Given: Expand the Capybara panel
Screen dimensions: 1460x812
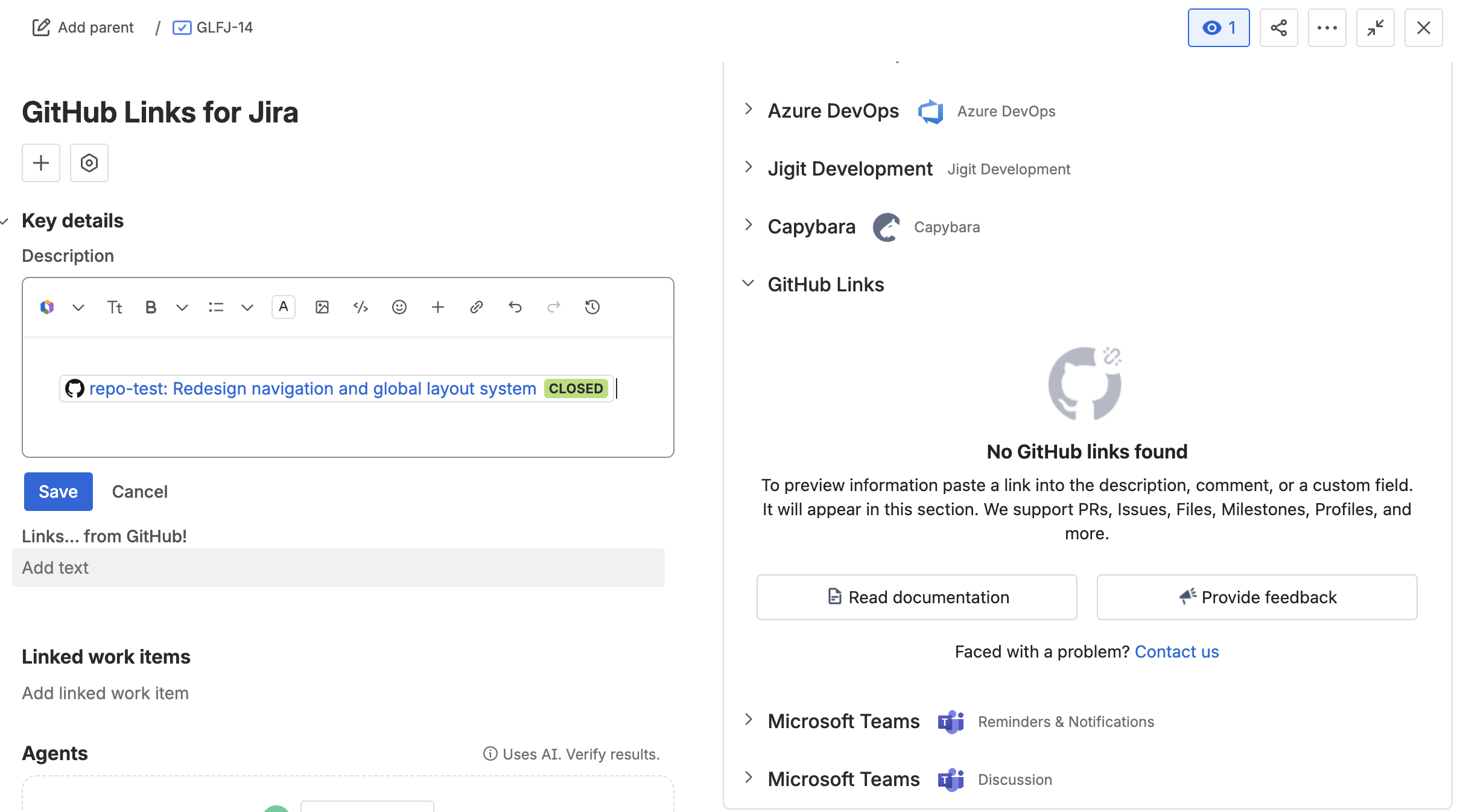Looking at the screenshot, I should coord(748,226).
